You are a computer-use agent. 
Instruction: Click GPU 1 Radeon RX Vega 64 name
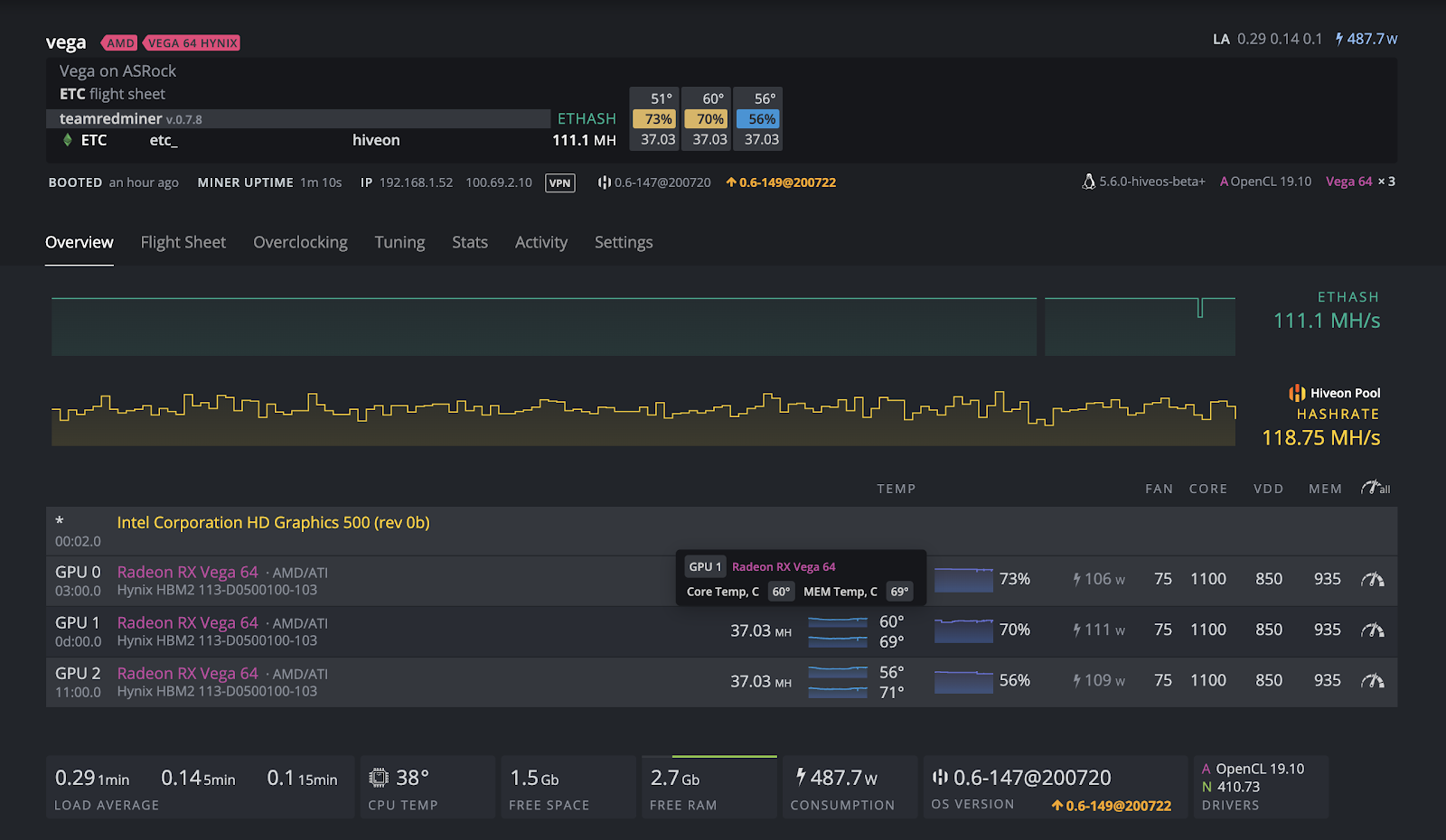click(187, 622)
